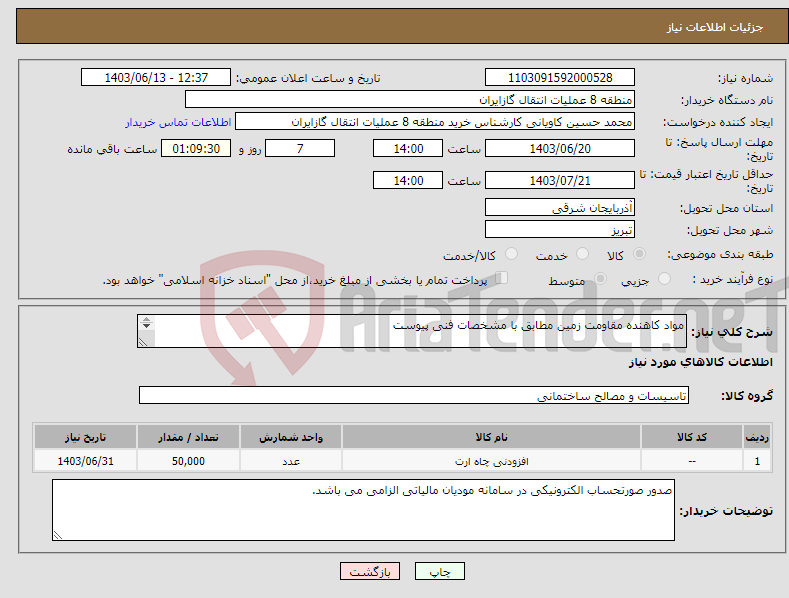Click the province field آذربایجان شرقی
This screenshot has height=598, width=789.
tap(560, 207)
